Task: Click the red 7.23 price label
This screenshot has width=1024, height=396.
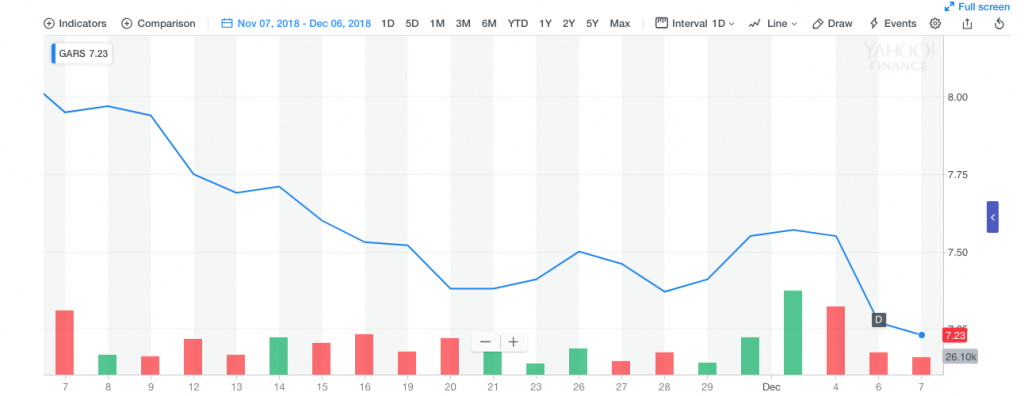Action: 954,335
